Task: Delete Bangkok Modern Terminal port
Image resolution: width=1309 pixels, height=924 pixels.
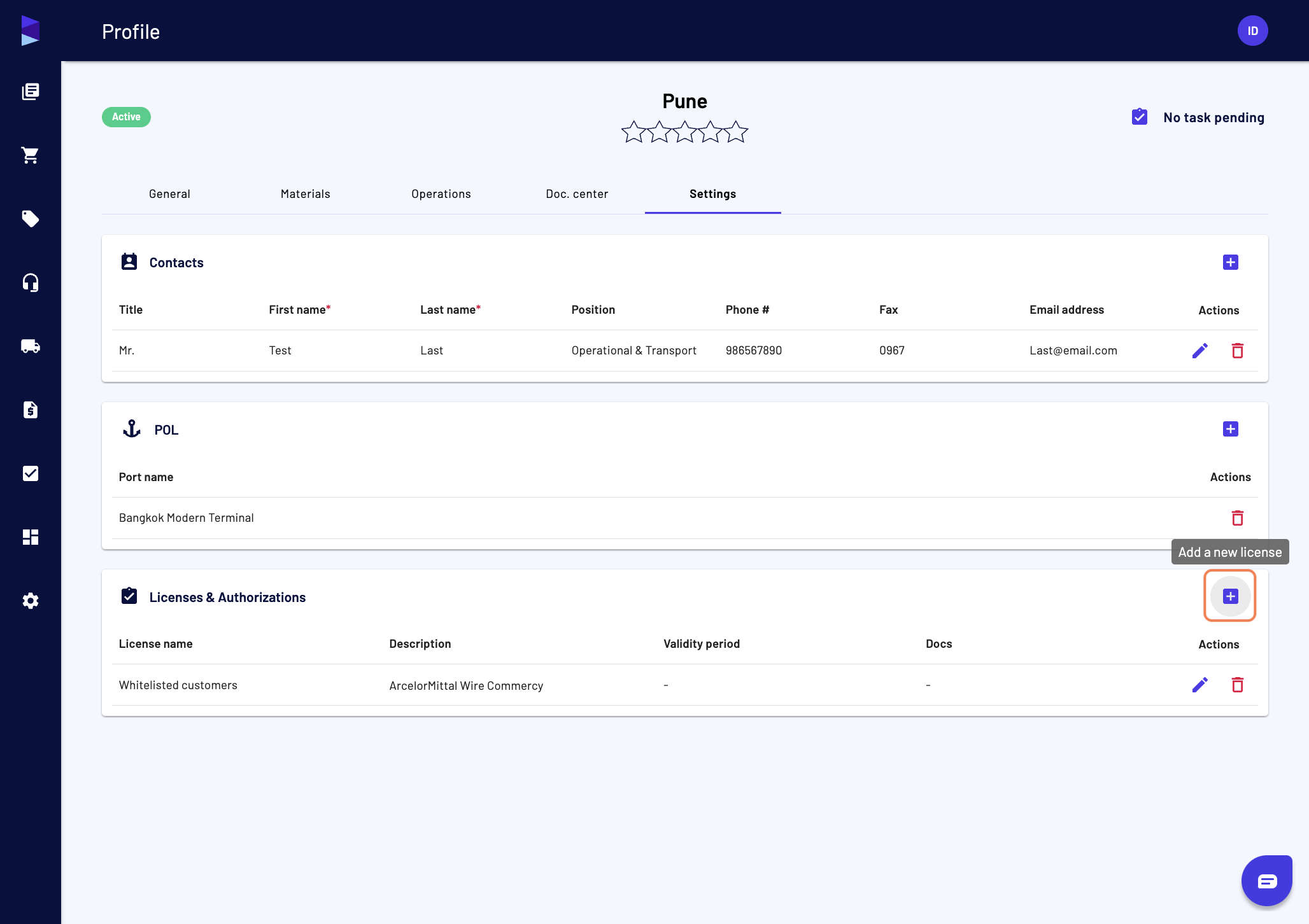Action: tap(1238, 518)
